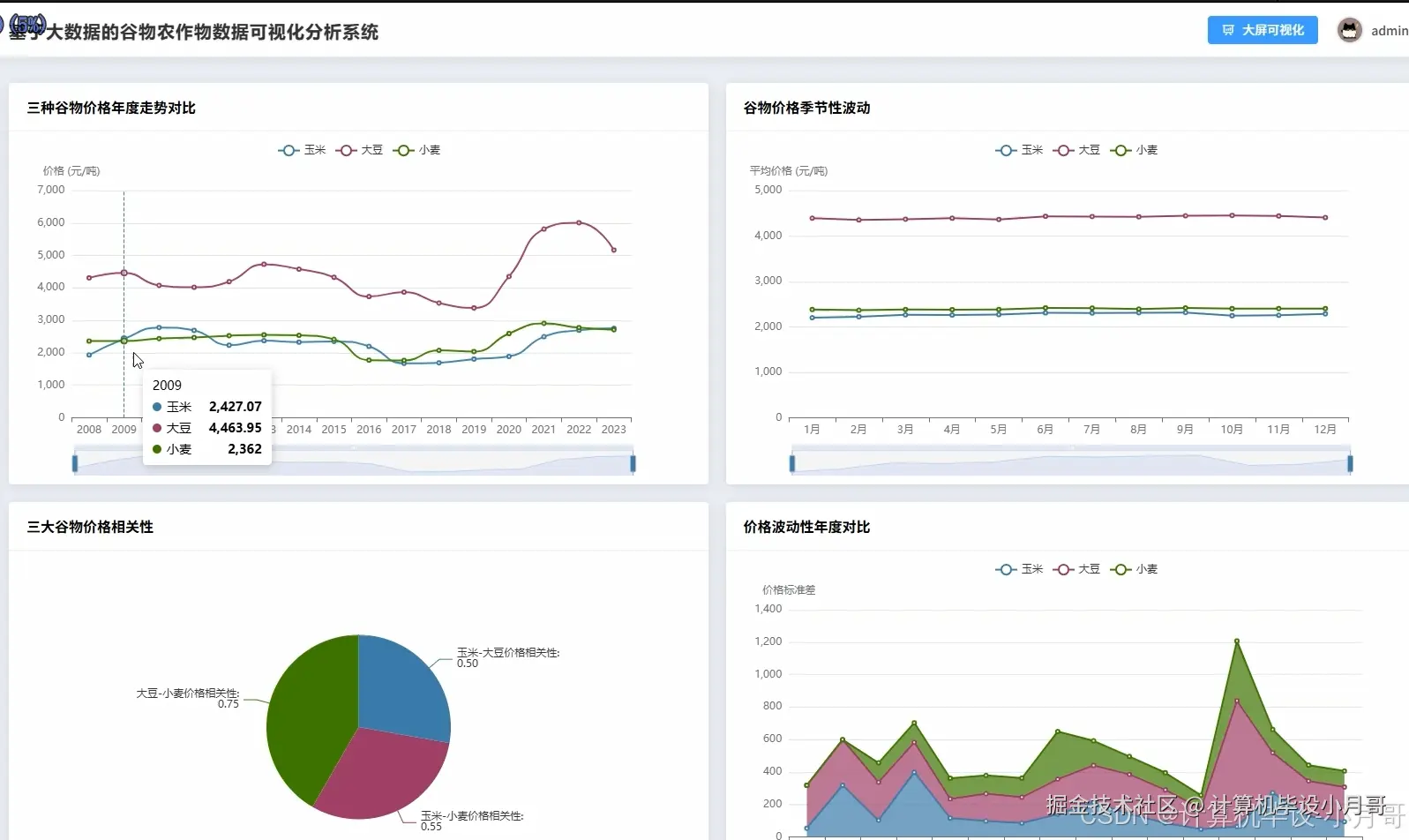Click the 6月 label on seasonal axis
This screenshot has width=1409, height=840.
click(x=1045, y=430)
